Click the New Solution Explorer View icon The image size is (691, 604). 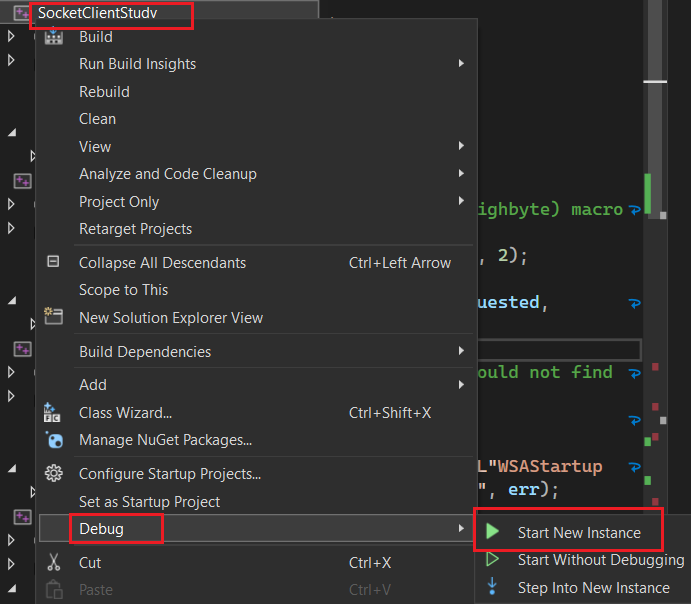(x=54, y=317)
